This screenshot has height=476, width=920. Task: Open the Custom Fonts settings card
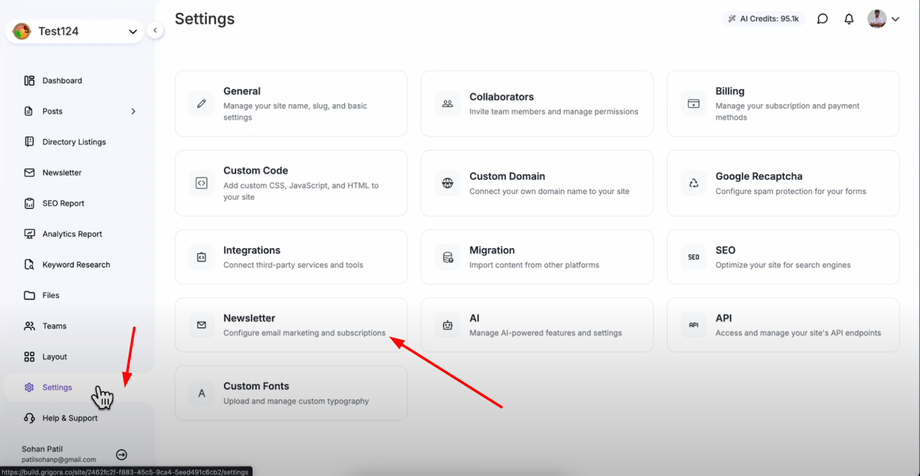tap(291, 393)
